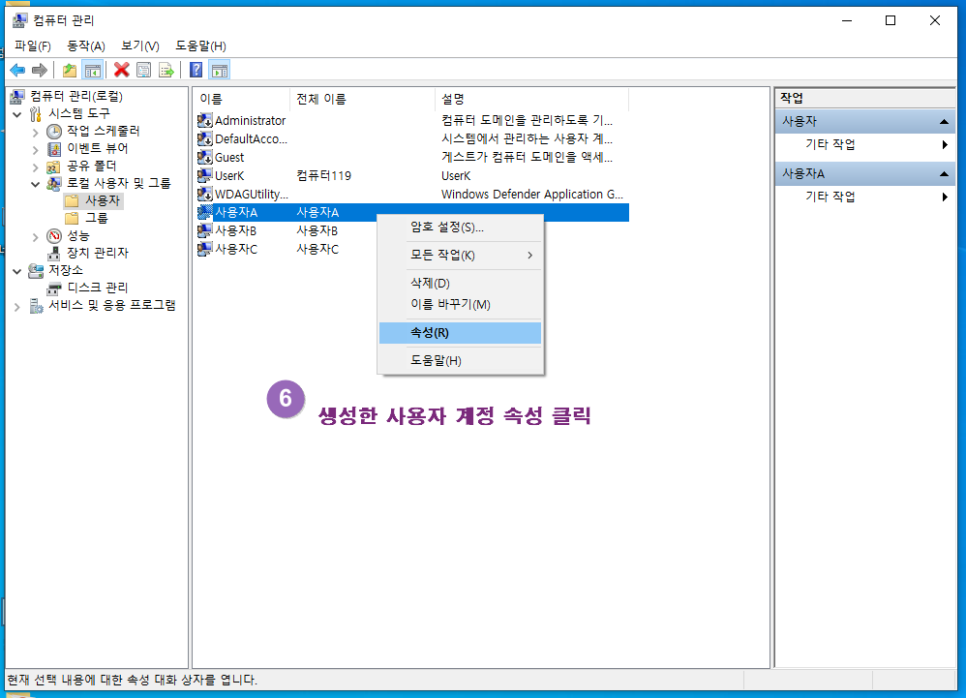
Task: Open 기타 작업 under 사용자A section
Action: [x=830, y=197]
